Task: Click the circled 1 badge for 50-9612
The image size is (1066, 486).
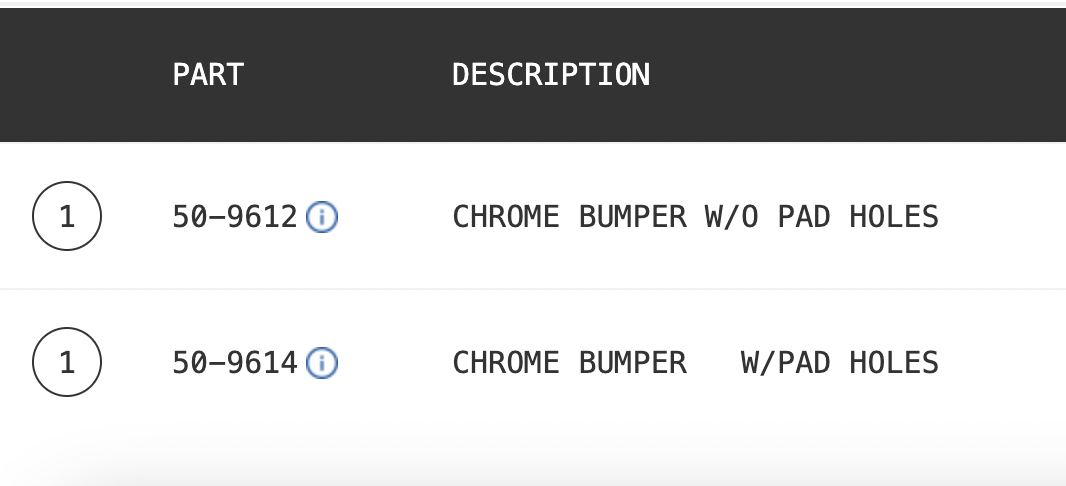Action: click(x=67, y=216)
